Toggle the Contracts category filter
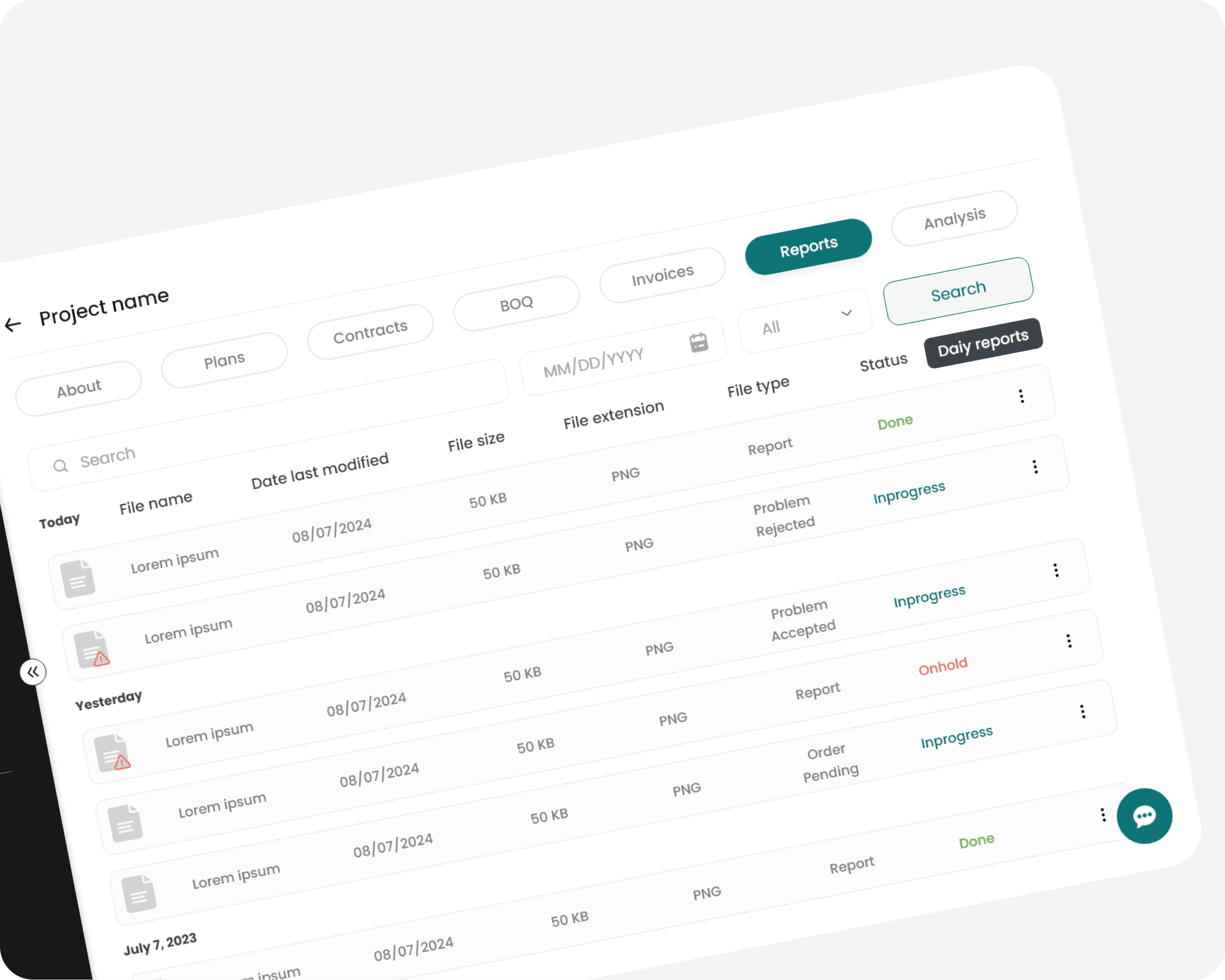1225x980 pixels. click(370, 331)
